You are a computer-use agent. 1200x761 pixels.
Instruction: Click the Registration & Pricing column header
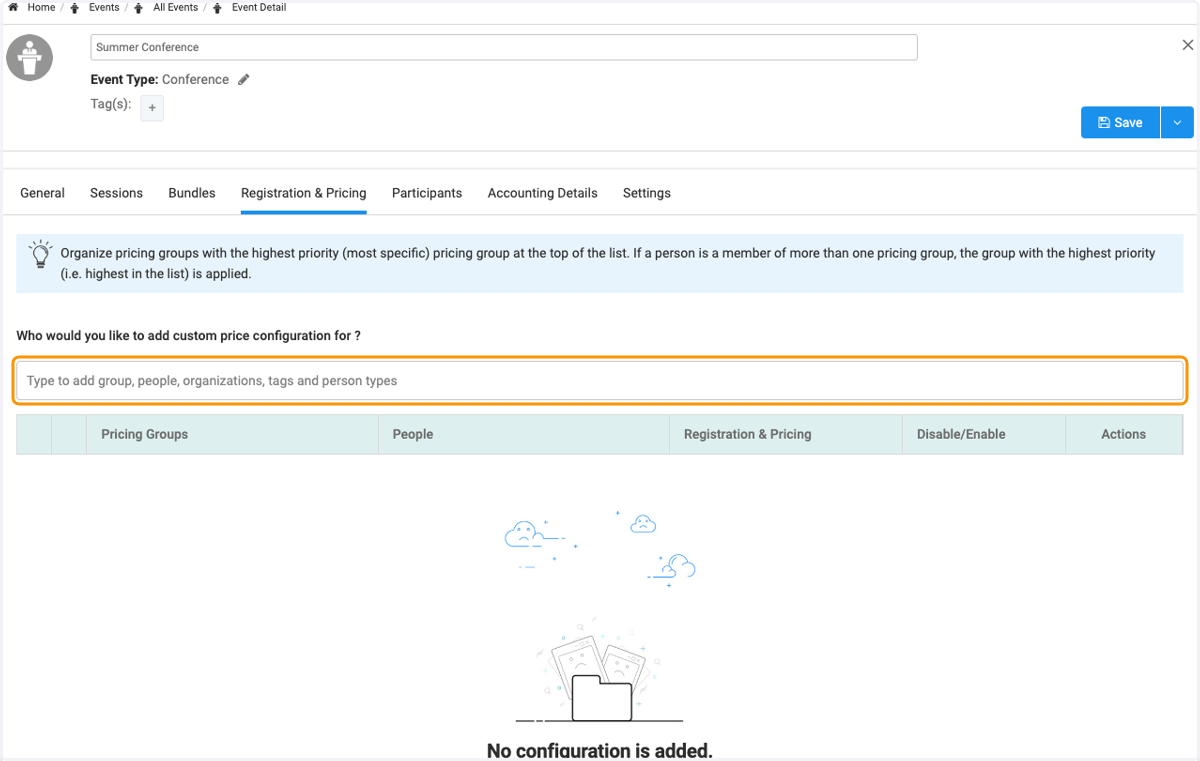786,434
